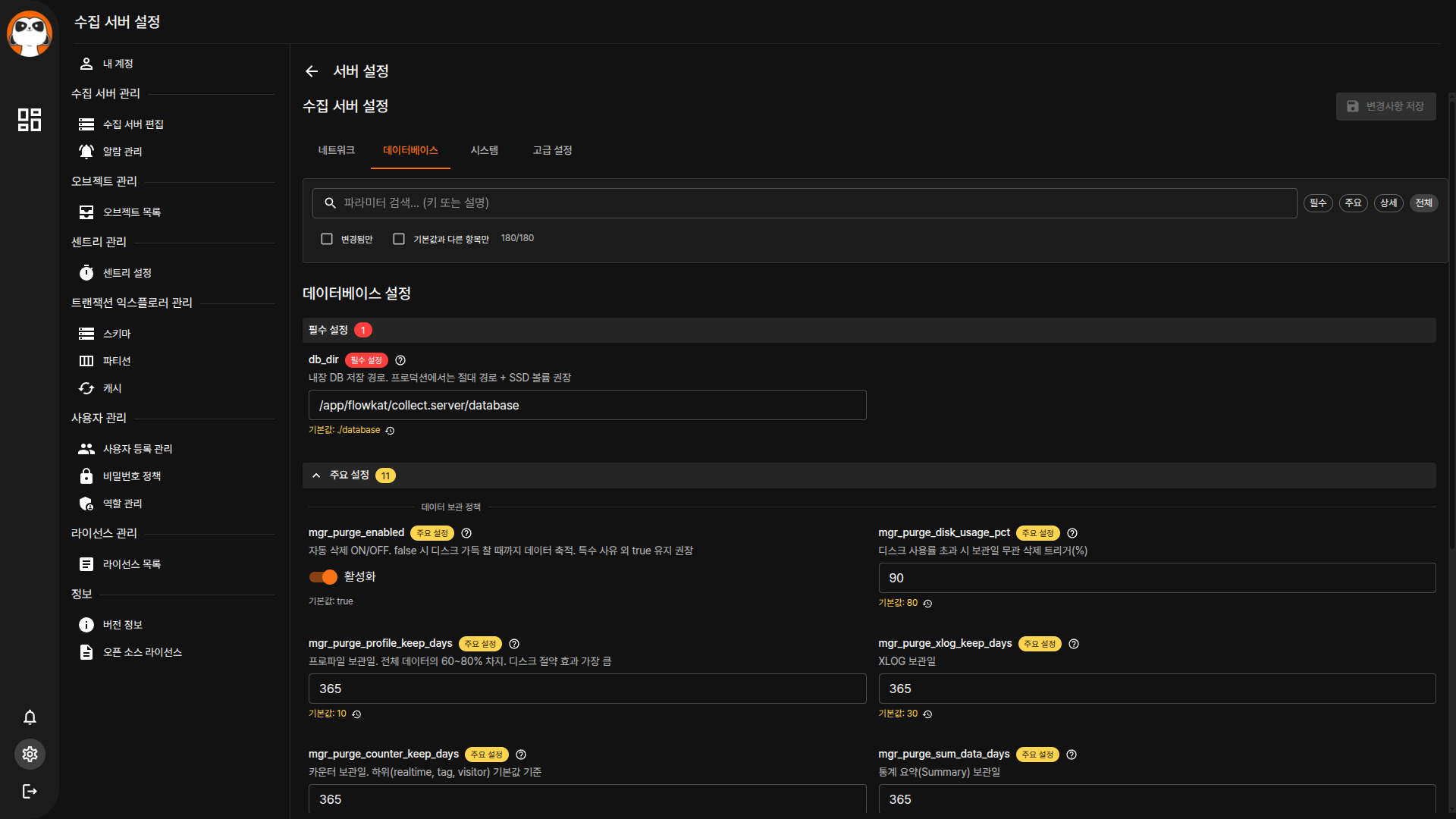Viewport: 1456px width, 819px height.
Task: Open 수집 서버 편집 in sidebar
Action: click(133, 124)
